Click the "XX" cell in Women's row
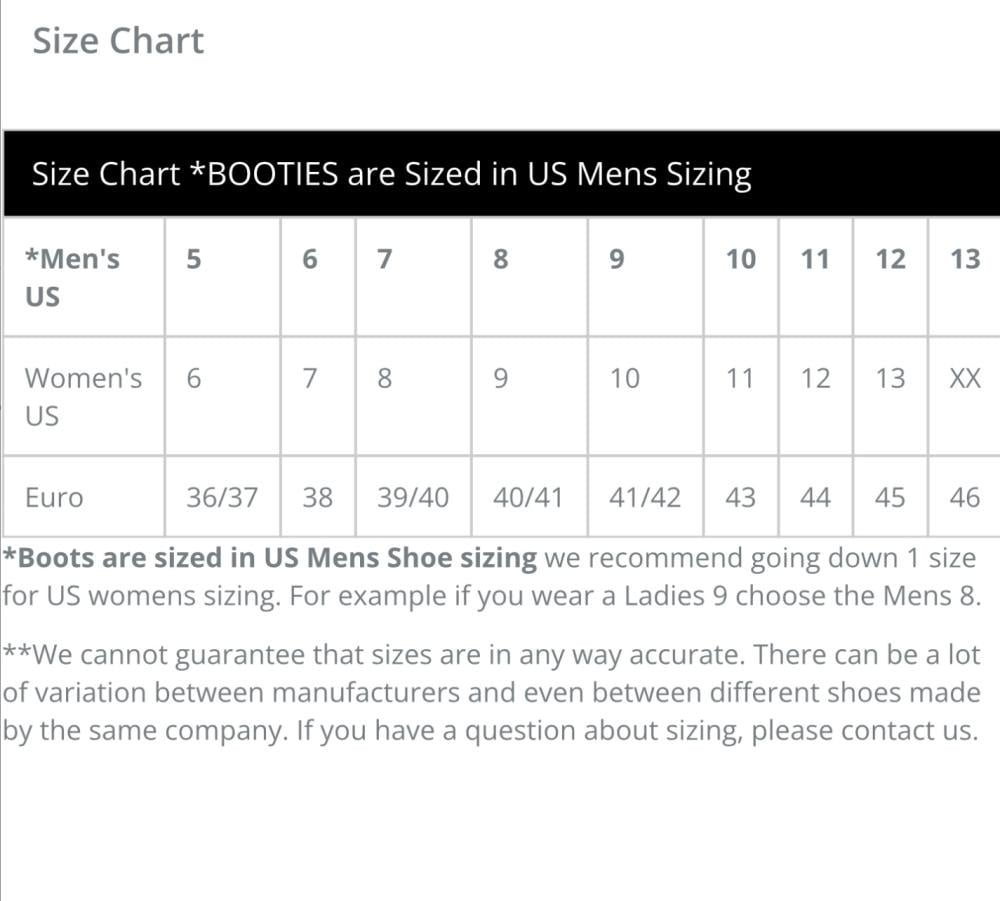 point(965,379)
